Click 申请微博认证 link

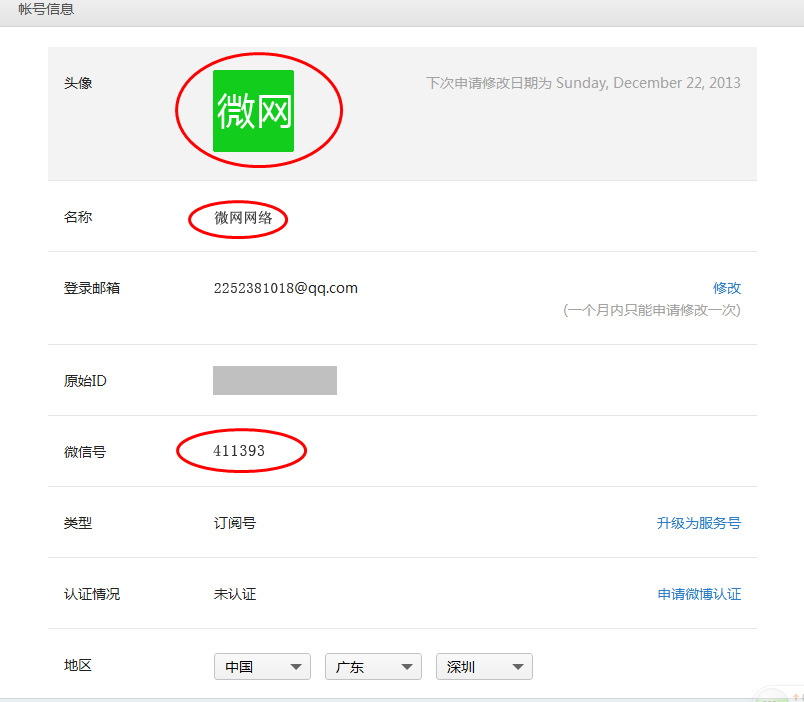coord(699,594)
